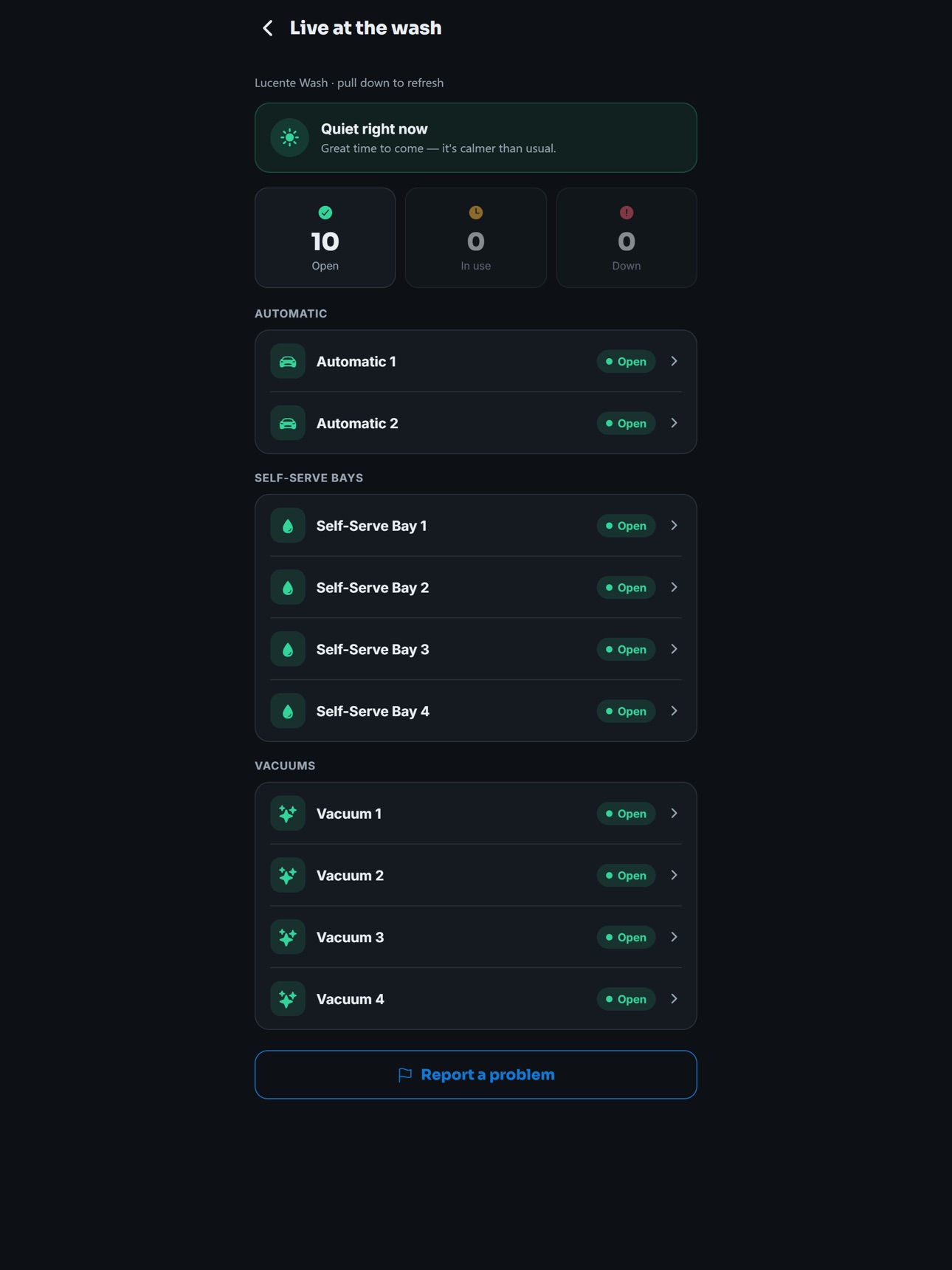The image size is (952, 1270).
Task: Click the clock icon above In use
Action: tap(476, 213)
